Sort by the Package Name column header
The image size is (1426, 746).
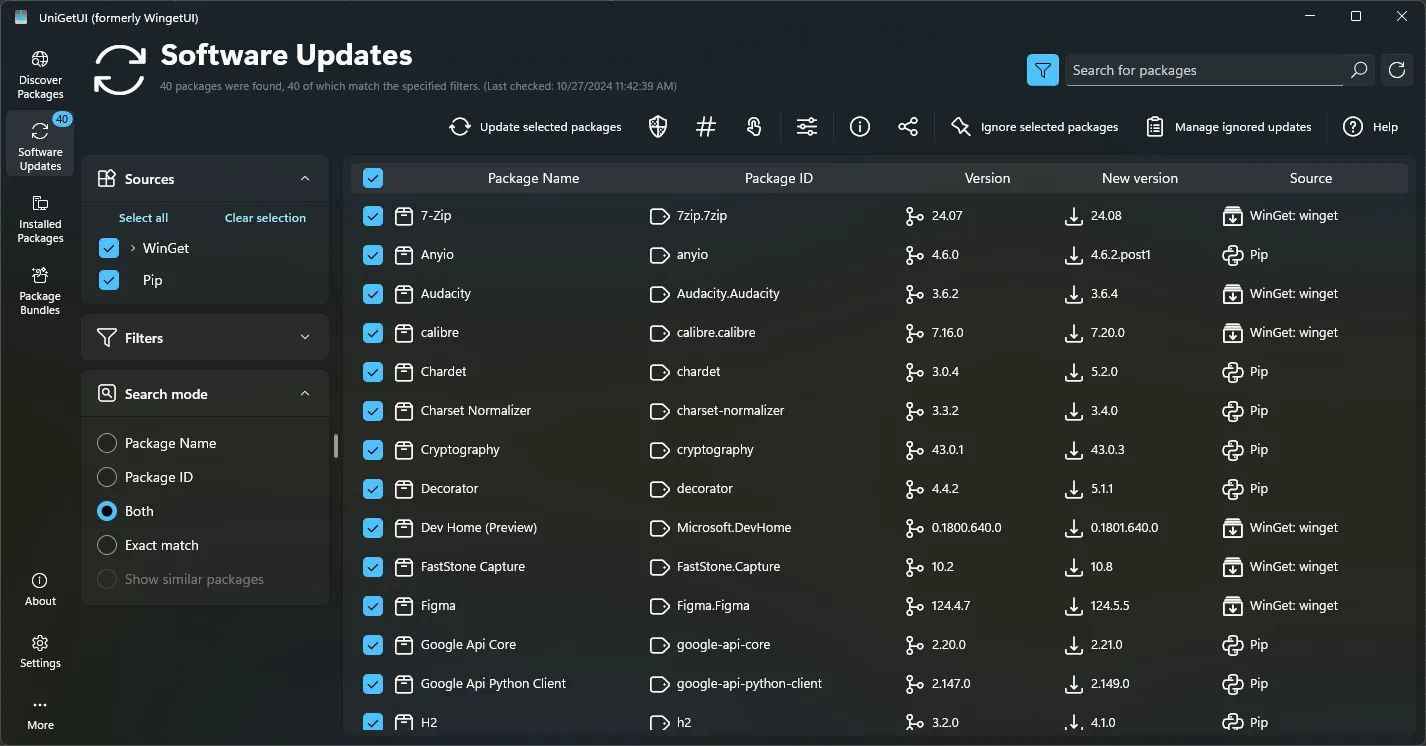pos(533,178)
